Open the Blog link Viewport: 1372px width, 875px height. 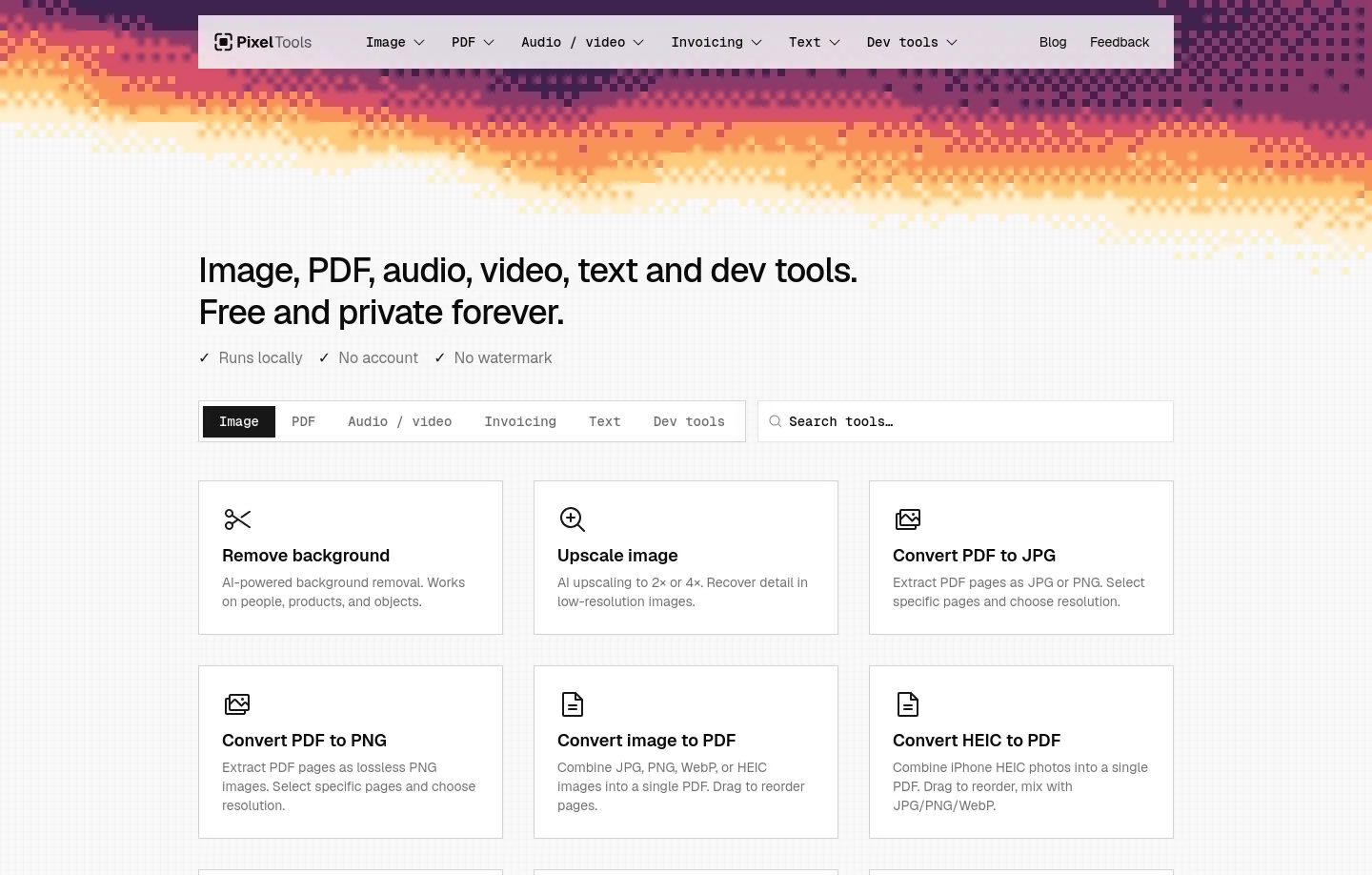(x=1053, y=42)
